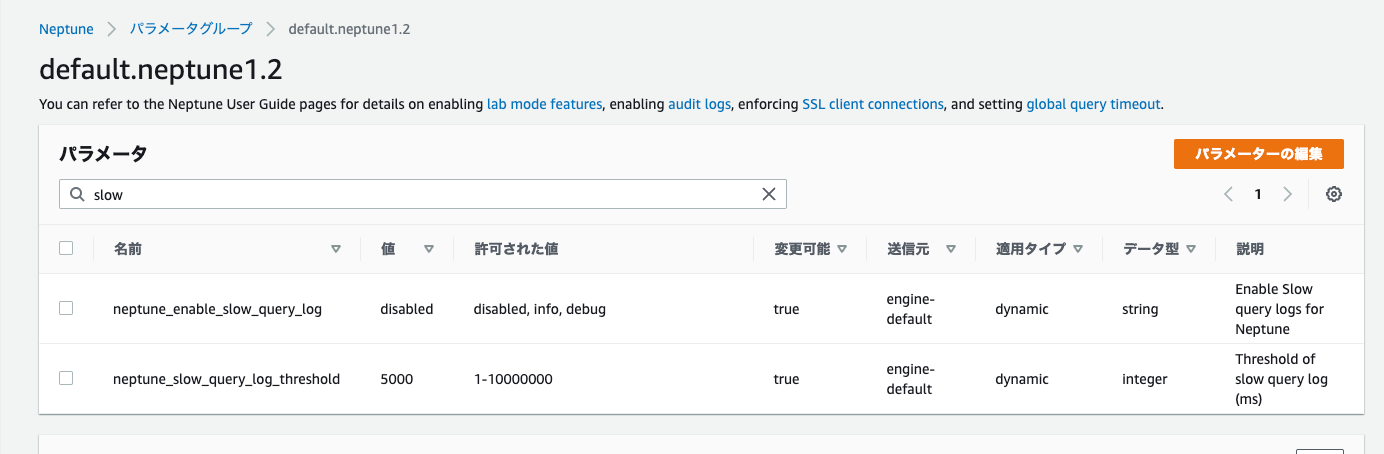This screenshot has height=454, width=1384.
Task: Open Neptune breadcrumb link
Action: [x=66, y=29]
